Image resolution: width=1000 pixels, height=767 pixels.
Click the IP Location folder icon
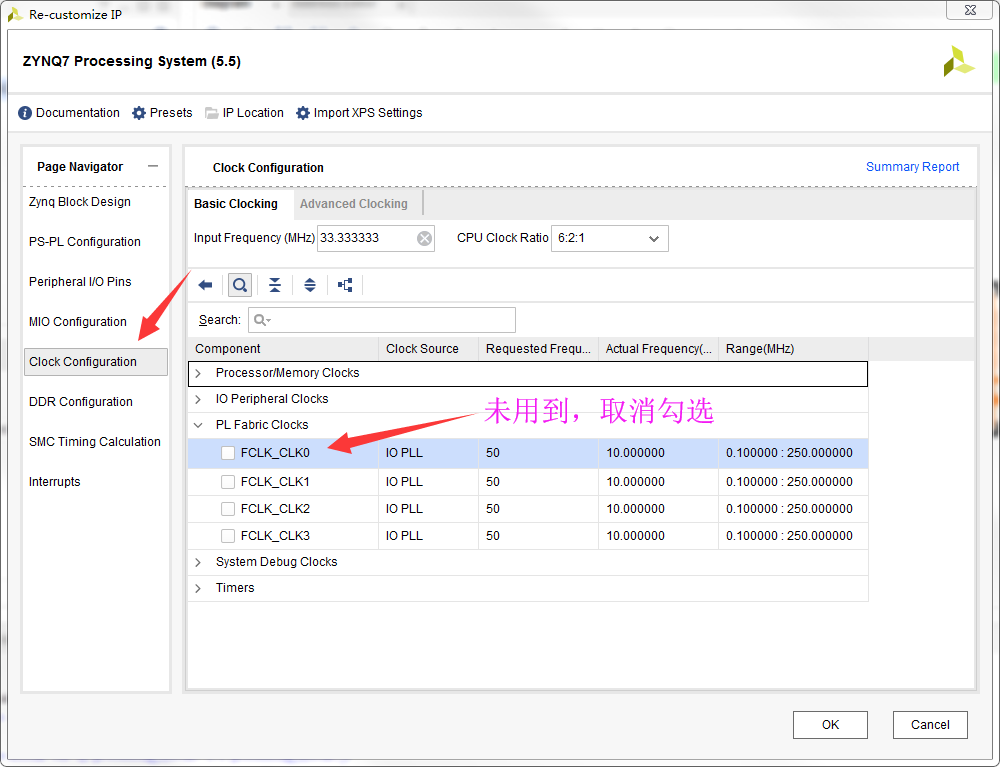pyautogui.click(x=212, y=113)
